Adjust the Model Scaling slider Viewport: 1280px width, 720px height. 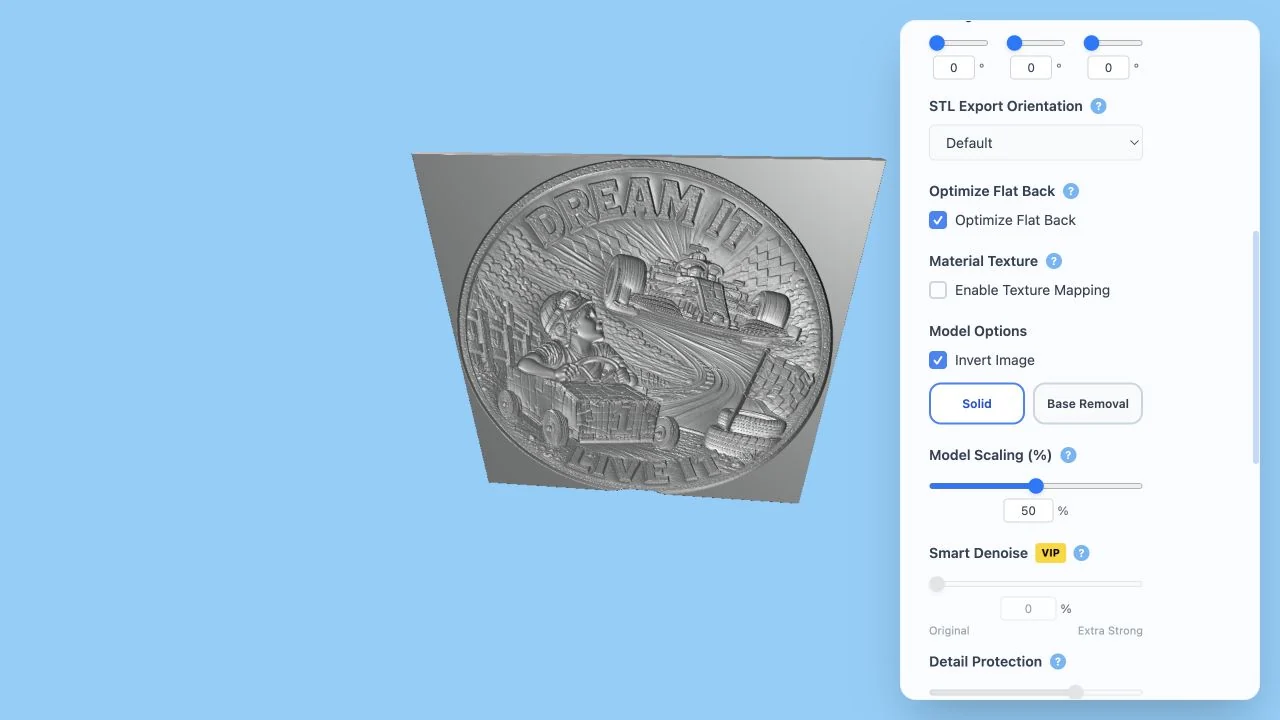[x=1036, y=486]
